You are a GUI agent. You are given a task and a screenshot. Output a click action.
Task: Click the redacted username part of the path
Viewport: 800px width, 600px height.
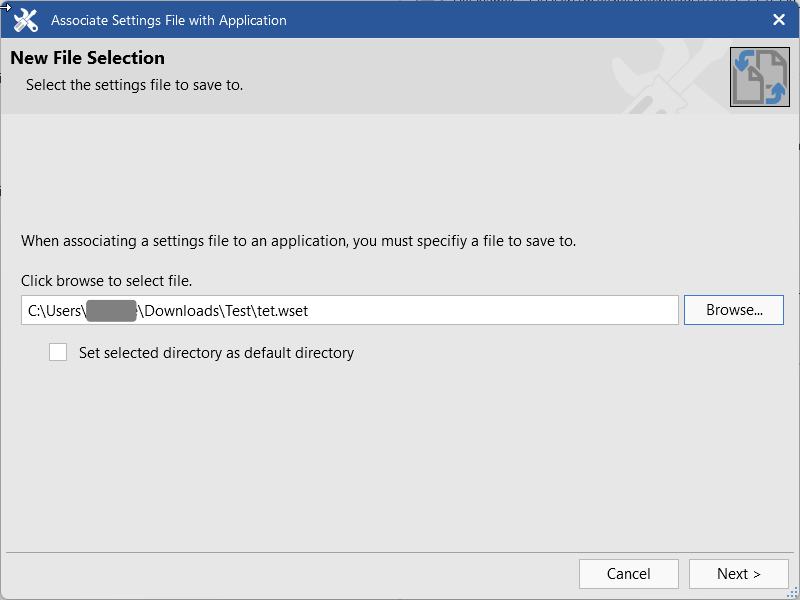click(110, 311)
